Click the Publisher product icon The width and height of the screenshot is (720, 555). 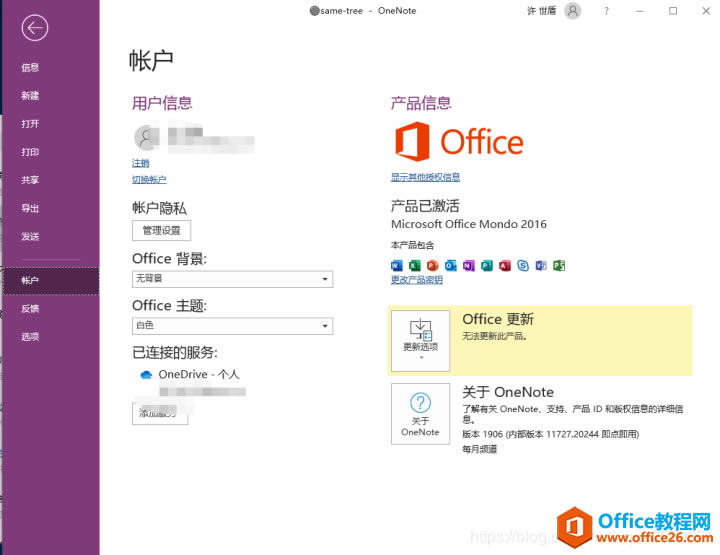point(487,265)
